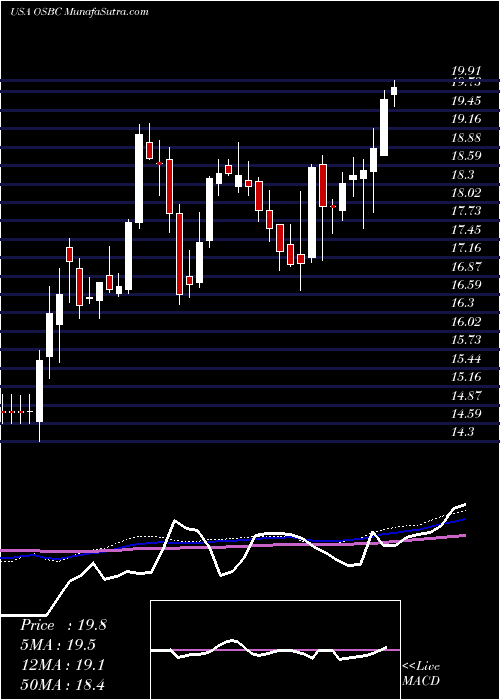500x700 pixels.
Task: Click the last white candlestick at chart top
Action: 394,91
